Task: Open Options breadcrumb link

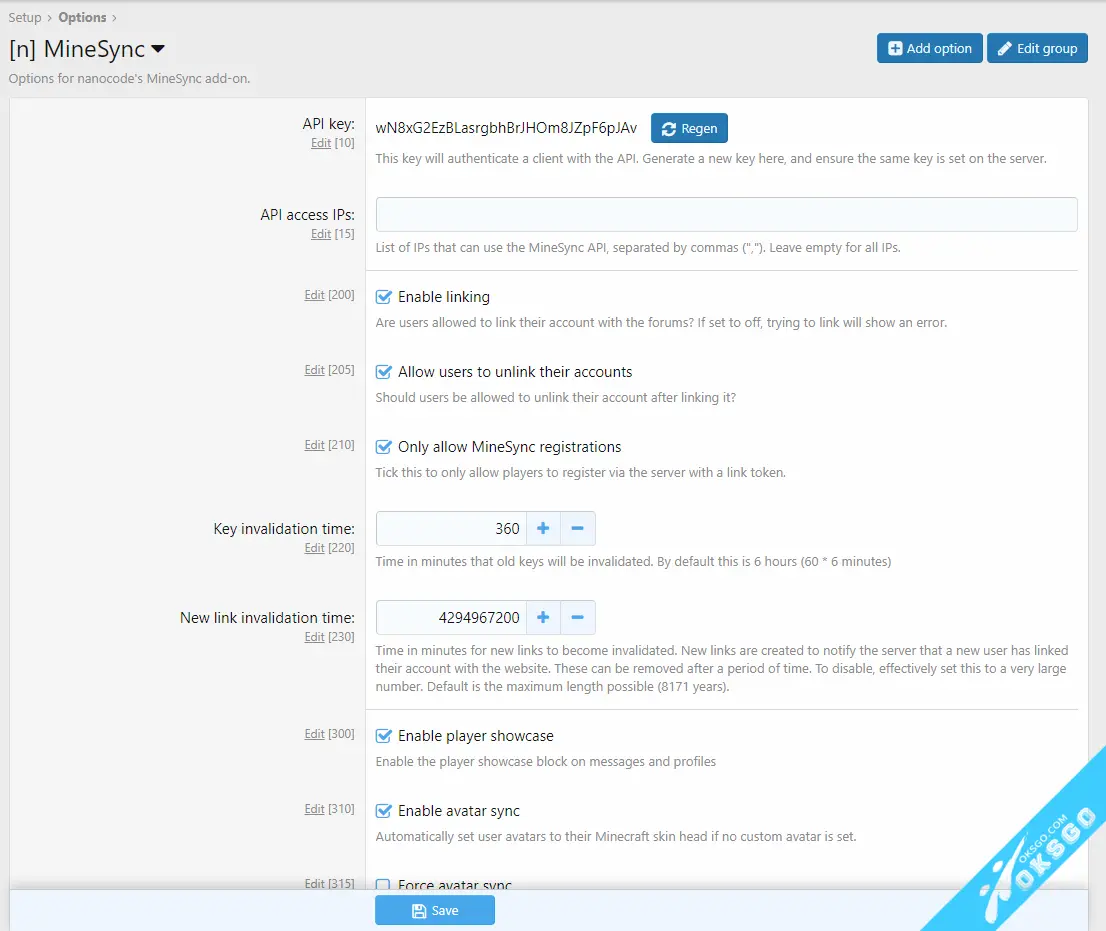Action: 82,17
